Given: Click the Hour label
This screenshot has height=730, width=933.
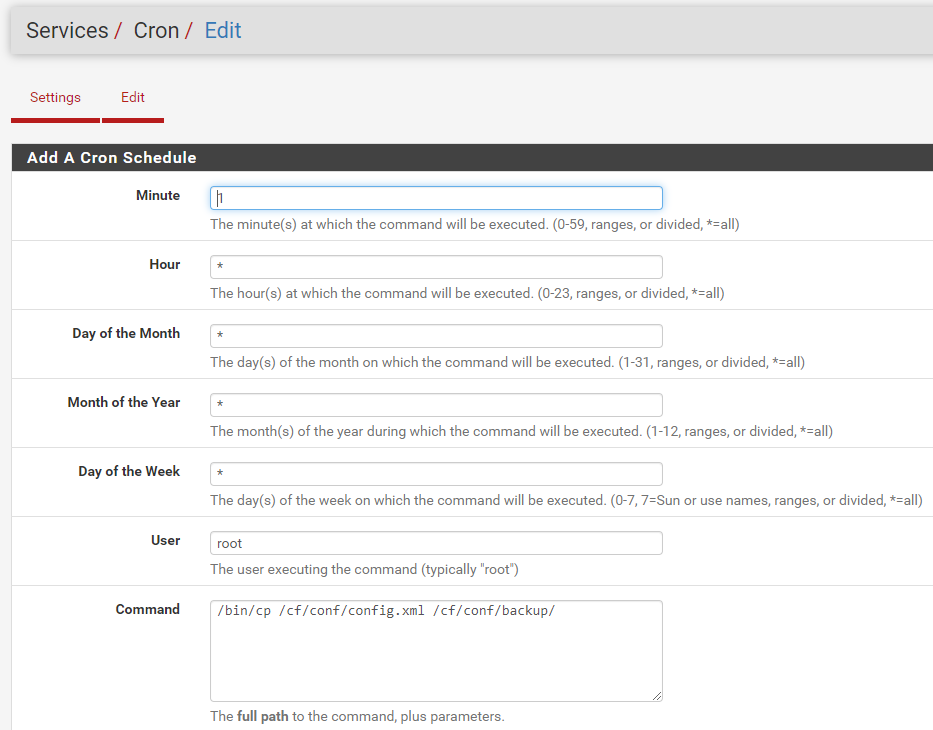Looking at the screenshot, I should [x=164, y=264].
